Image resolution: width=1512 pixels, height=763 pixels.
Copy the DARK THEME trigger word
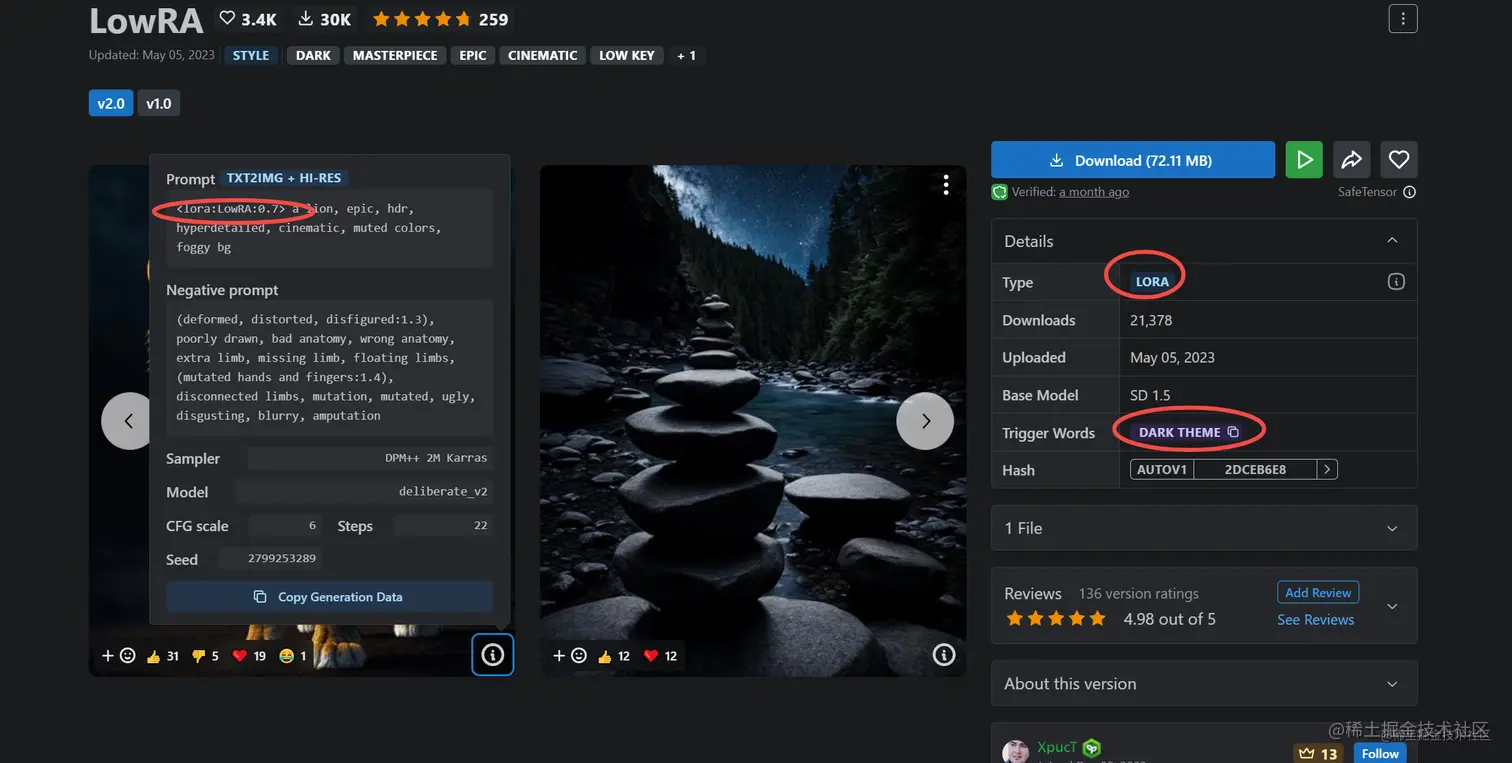(1233, 432)
